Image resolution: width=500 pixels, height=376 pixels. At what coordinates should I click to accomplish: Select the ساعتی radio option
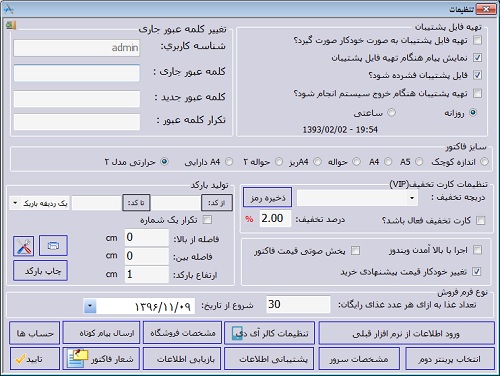(392, 113)
